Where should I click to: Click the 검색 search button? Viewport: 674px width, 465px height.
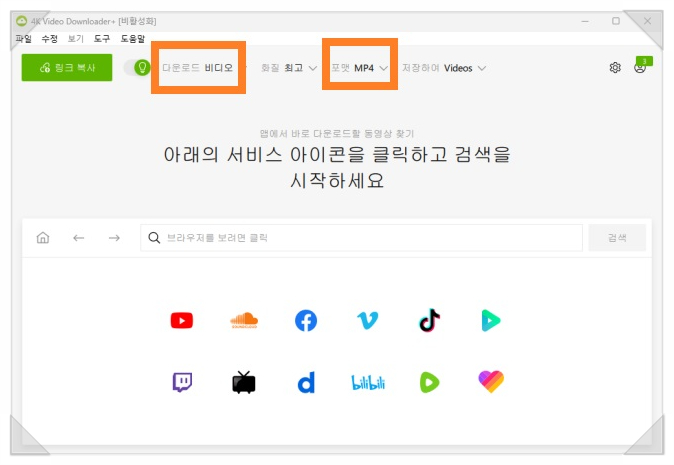pyautogui.click(x=617, y=238)
